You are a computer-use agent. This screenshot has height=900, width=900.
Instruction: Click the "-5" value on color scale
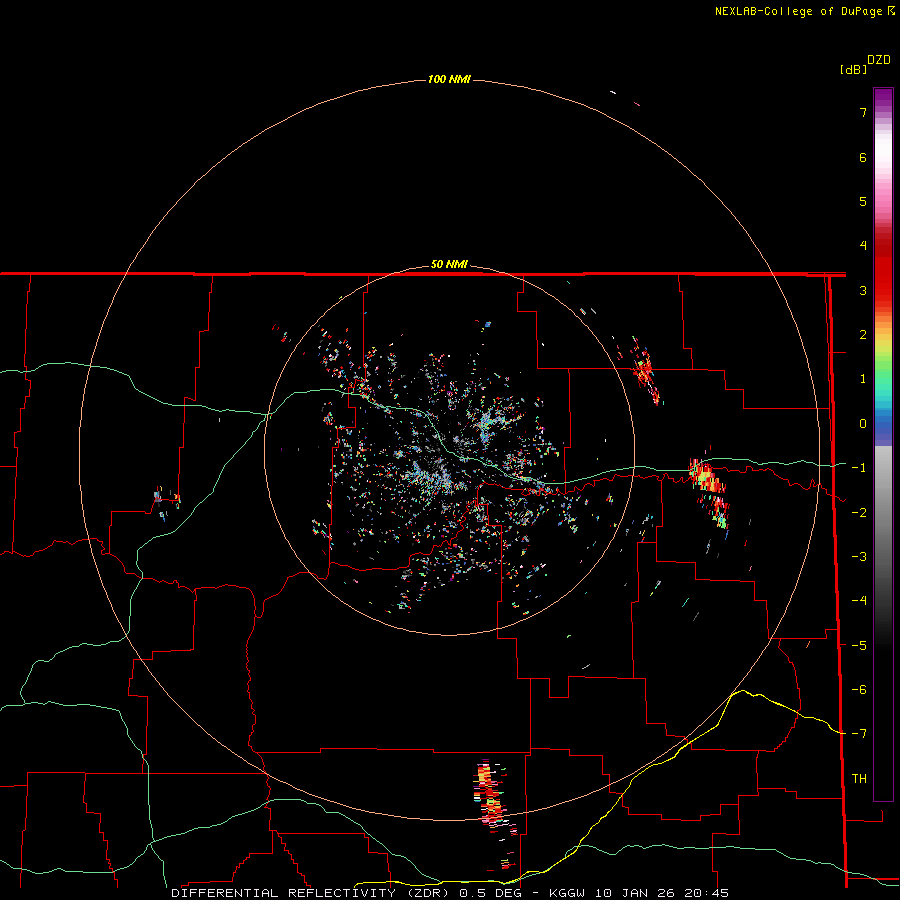[x=859, y=646]
